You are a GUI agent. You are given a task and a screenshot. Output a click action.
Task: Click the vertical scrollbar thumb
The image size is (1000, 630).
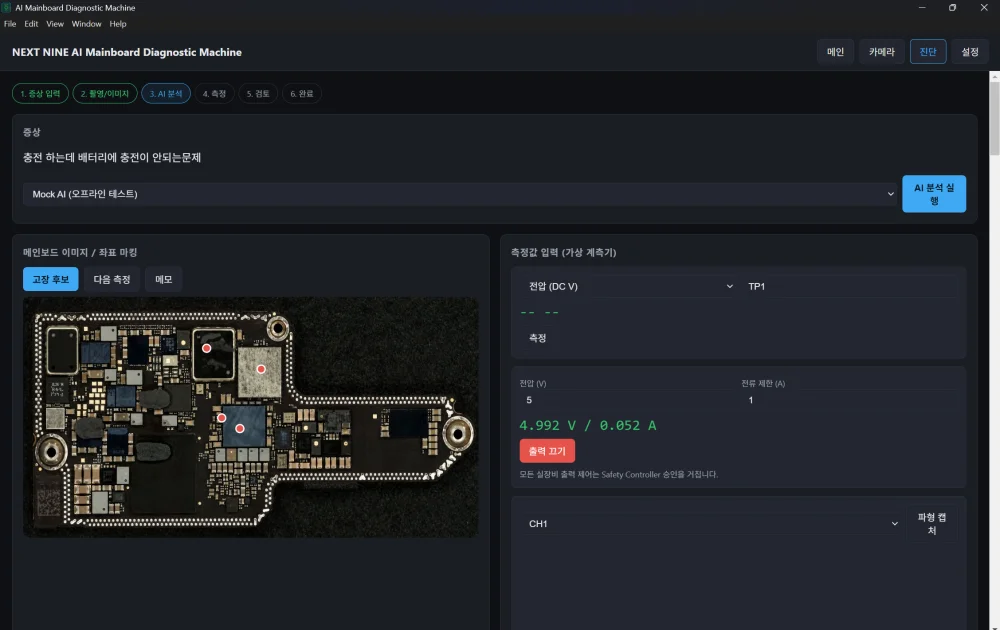click(x=994, y=117)
